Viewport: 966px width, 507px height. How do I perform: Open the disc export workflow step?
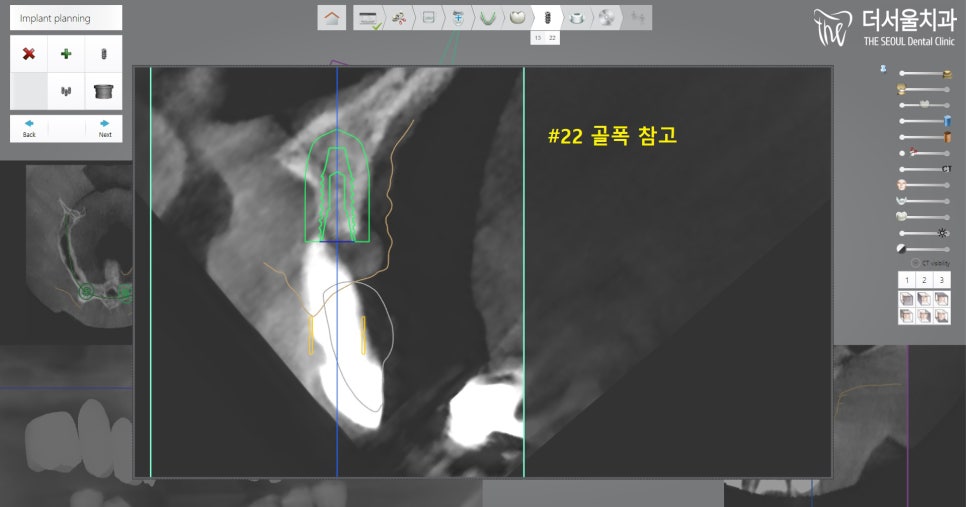pos(606,17)
